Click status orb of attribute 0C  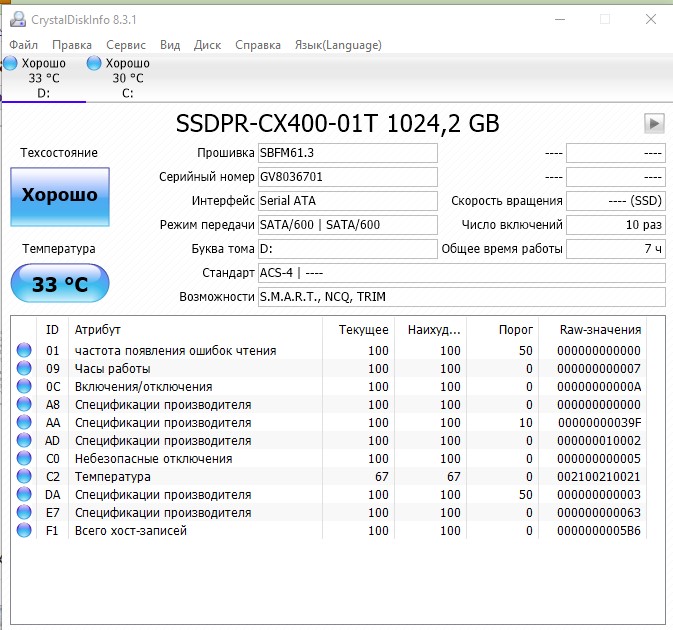(24, 386)
